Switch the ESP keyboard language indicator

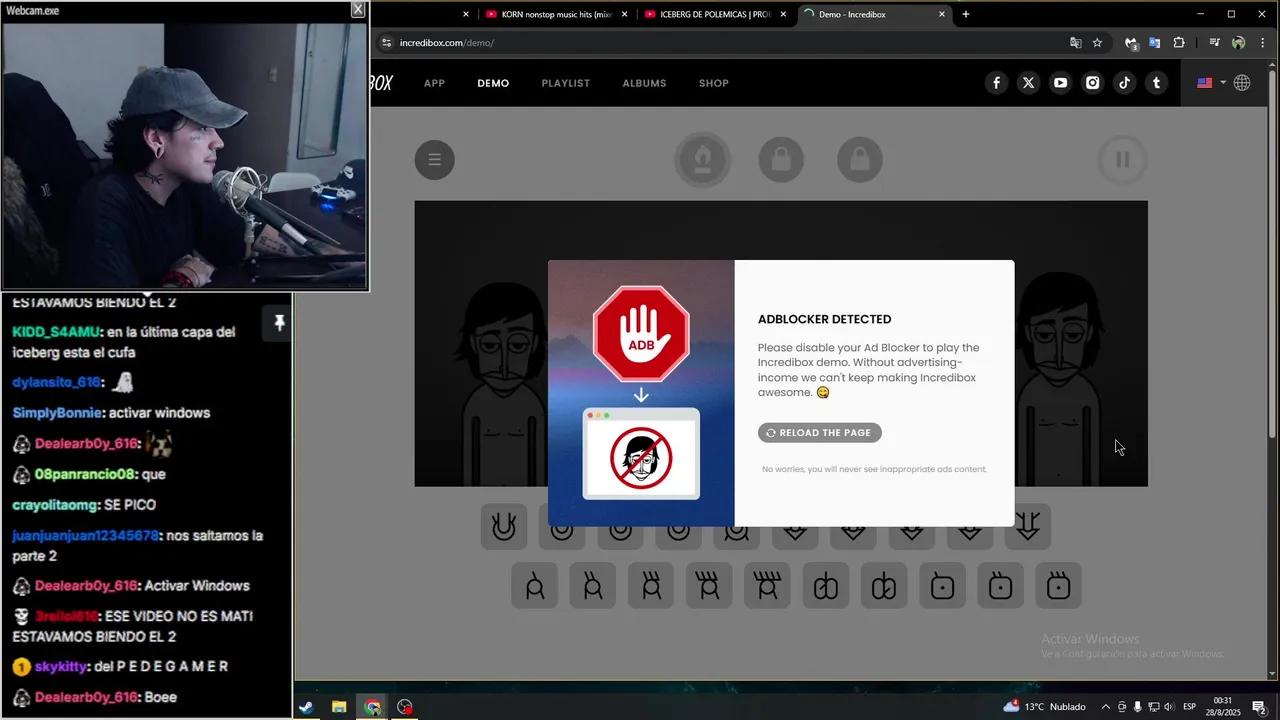point(1190,707)
